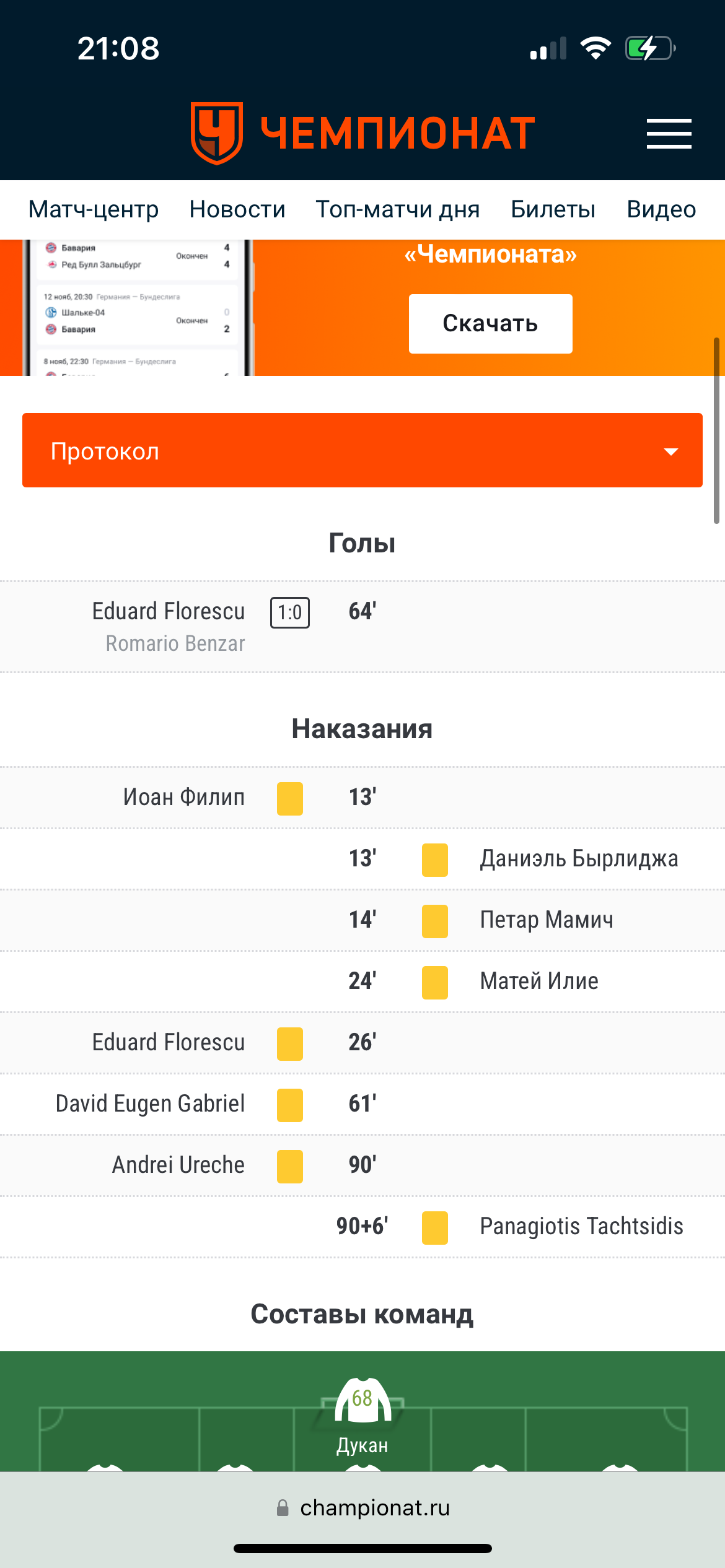Click the page scrollbar on right edge

pos(716,430)
